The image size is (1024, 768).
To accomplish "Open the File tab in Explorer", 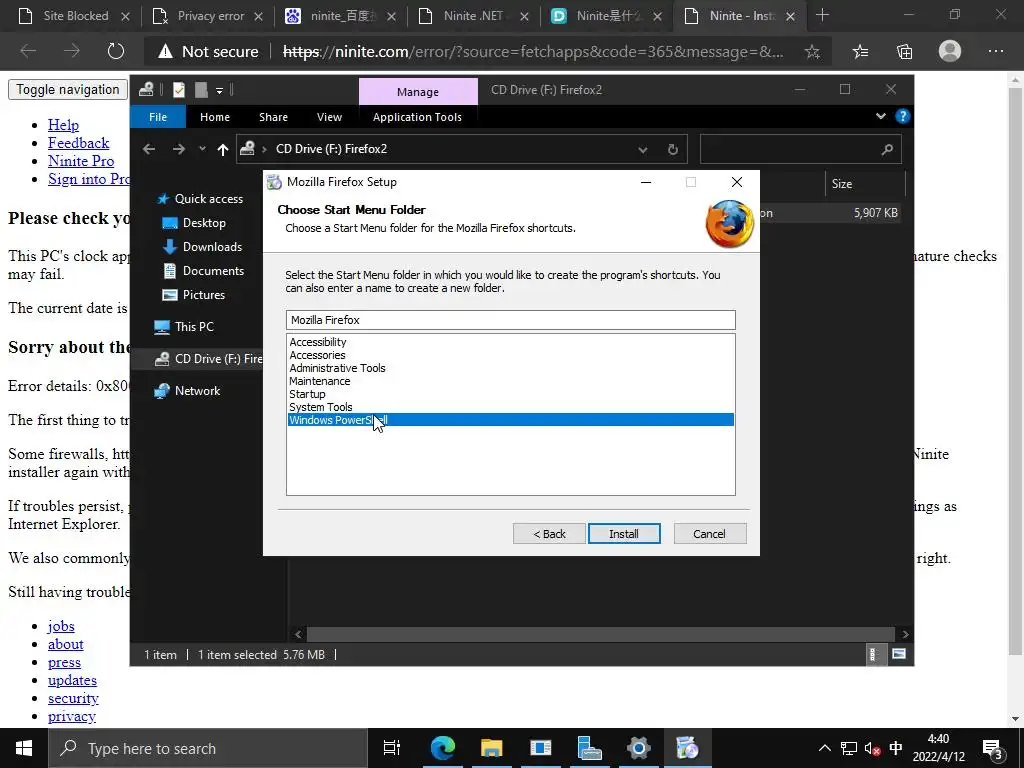I will click(158, 117).
